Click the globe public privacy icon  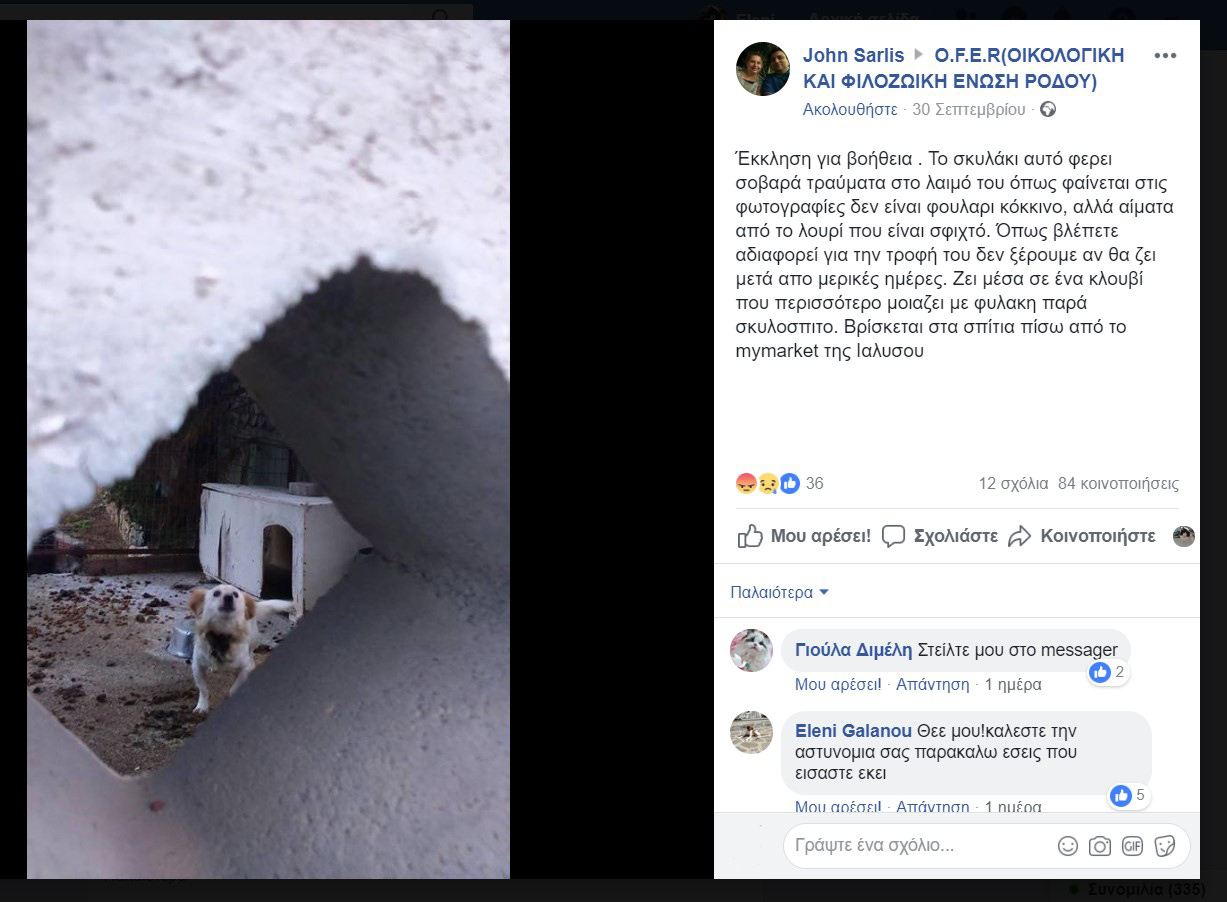click(1048, 110)
